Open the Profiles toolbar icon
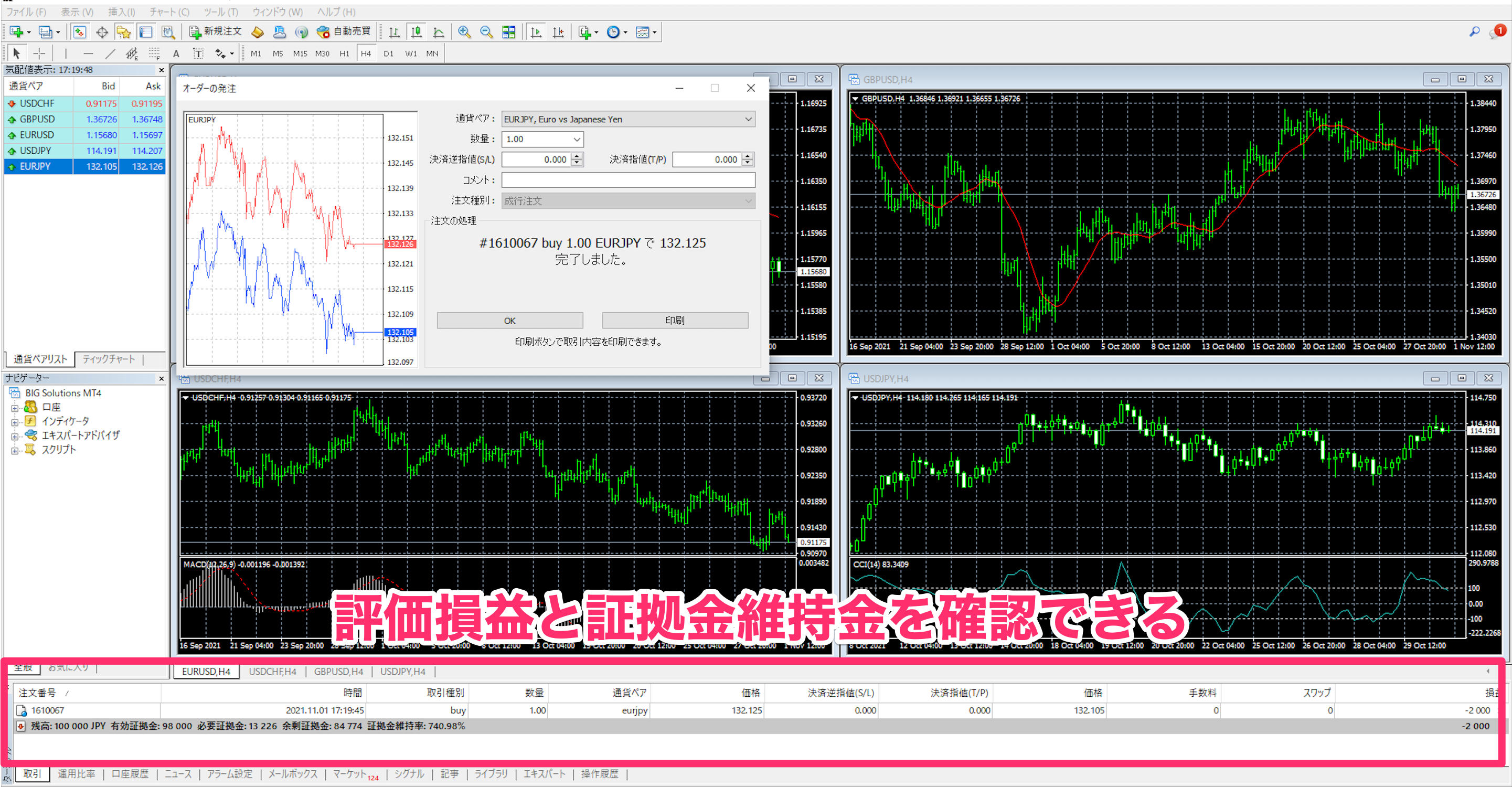The image size is (1512, 787). click(46, 31)
